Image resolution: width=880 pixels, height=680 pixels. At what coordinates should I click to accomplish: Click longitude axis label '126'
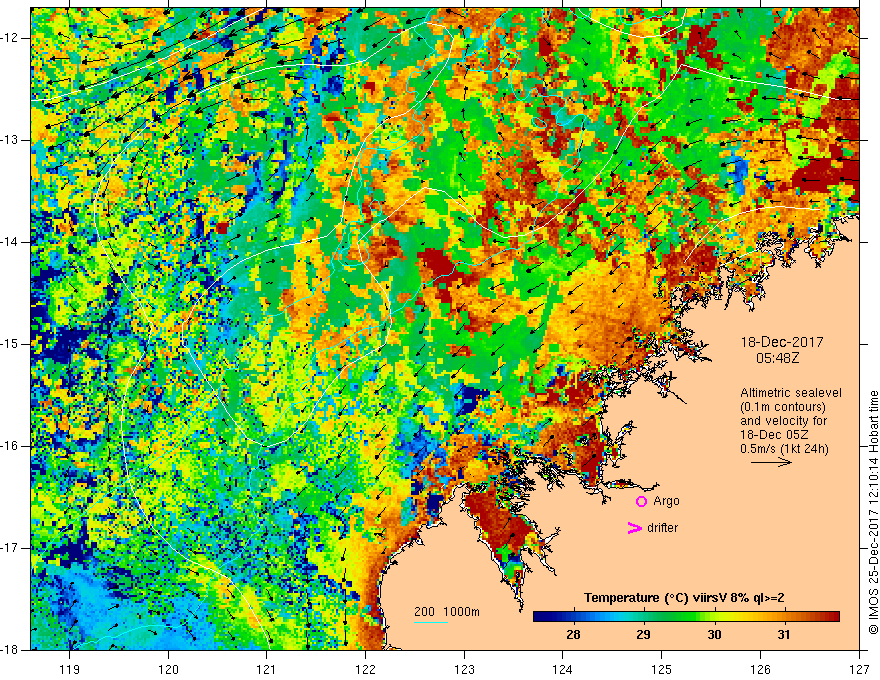point(760,669)
